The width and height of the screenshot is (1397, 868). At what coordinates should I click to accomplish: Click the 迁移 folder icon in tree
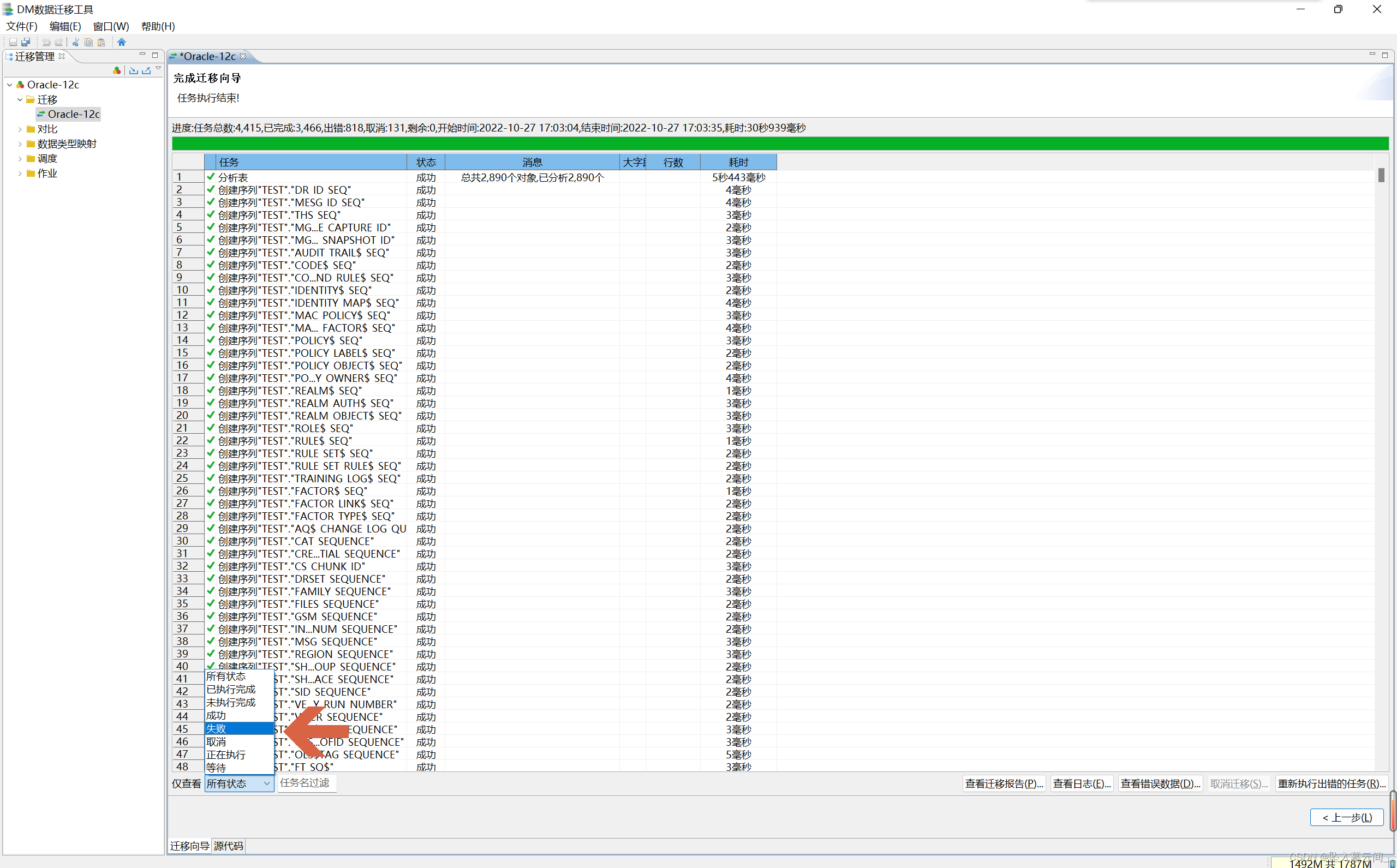[31, 99]
